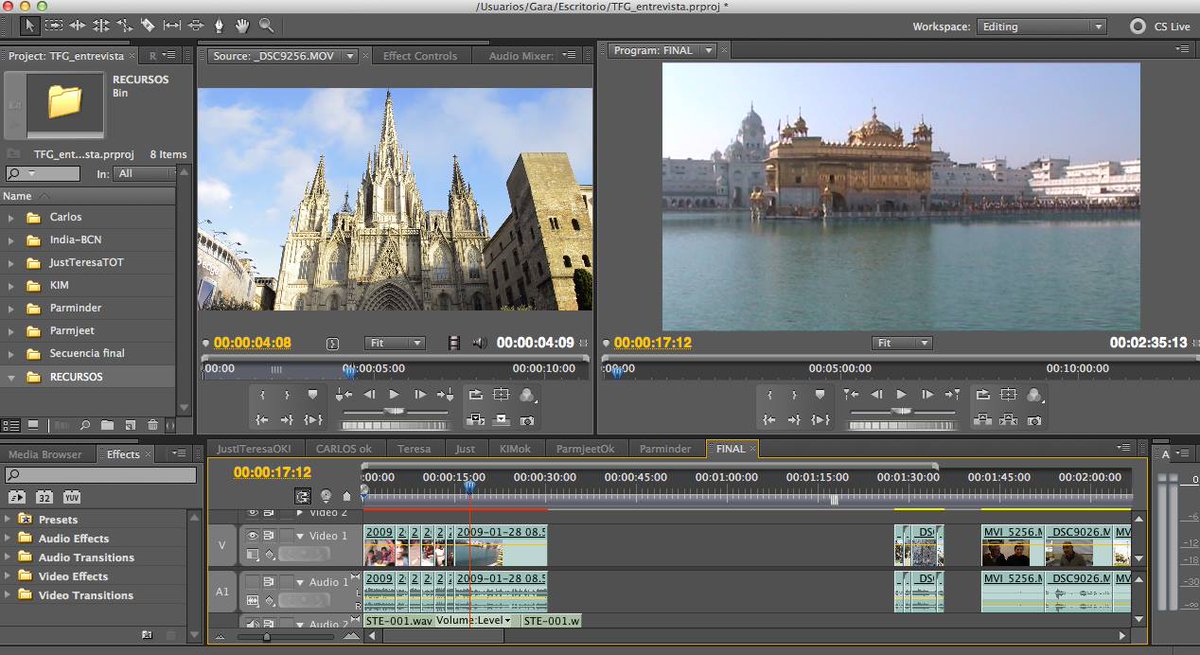The height and width of the screenshot is (655, 1200).
Task: Click the Export Frame camera icon
Action: (x=527, y=421)
